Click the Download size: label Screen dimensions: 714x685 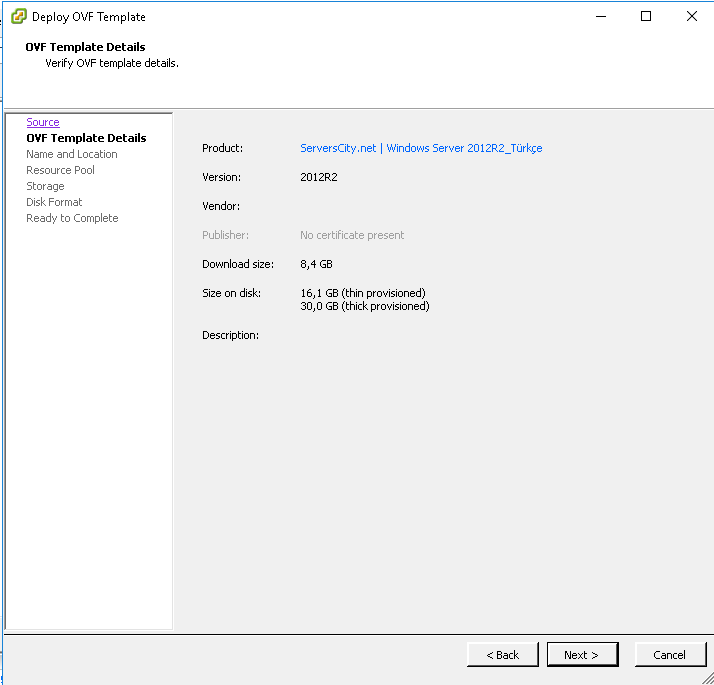pos(238,264)
